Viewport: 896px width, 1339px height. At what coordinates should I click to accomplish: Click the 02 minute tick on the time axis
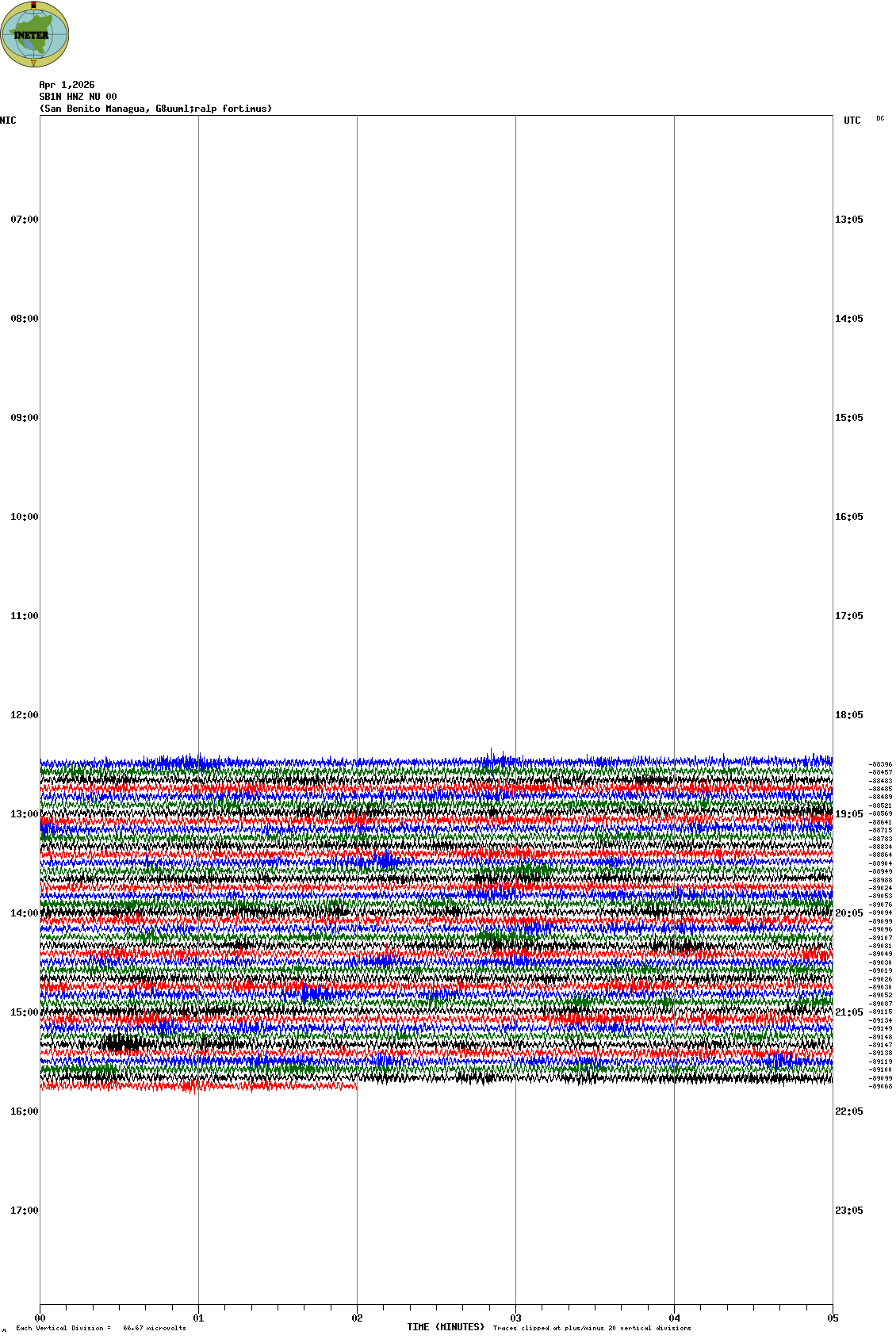[x=357, y=1318]
